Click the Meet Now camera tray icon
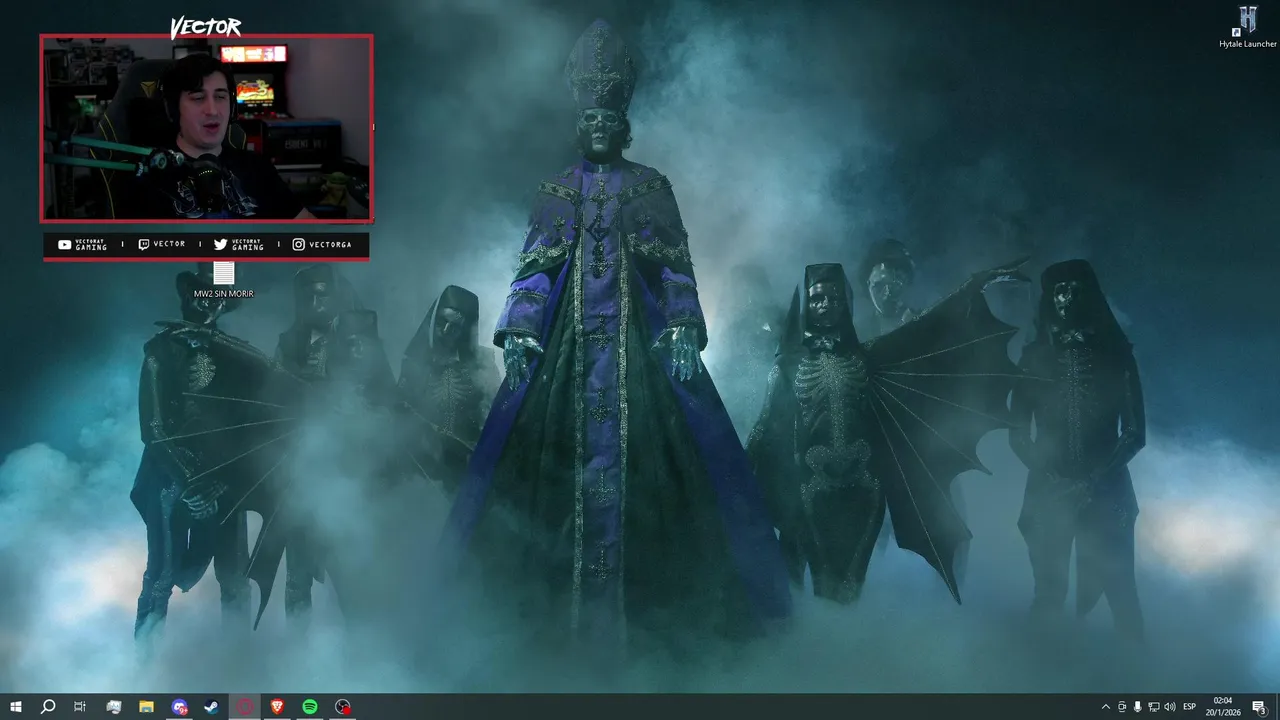 [1122, 707]
